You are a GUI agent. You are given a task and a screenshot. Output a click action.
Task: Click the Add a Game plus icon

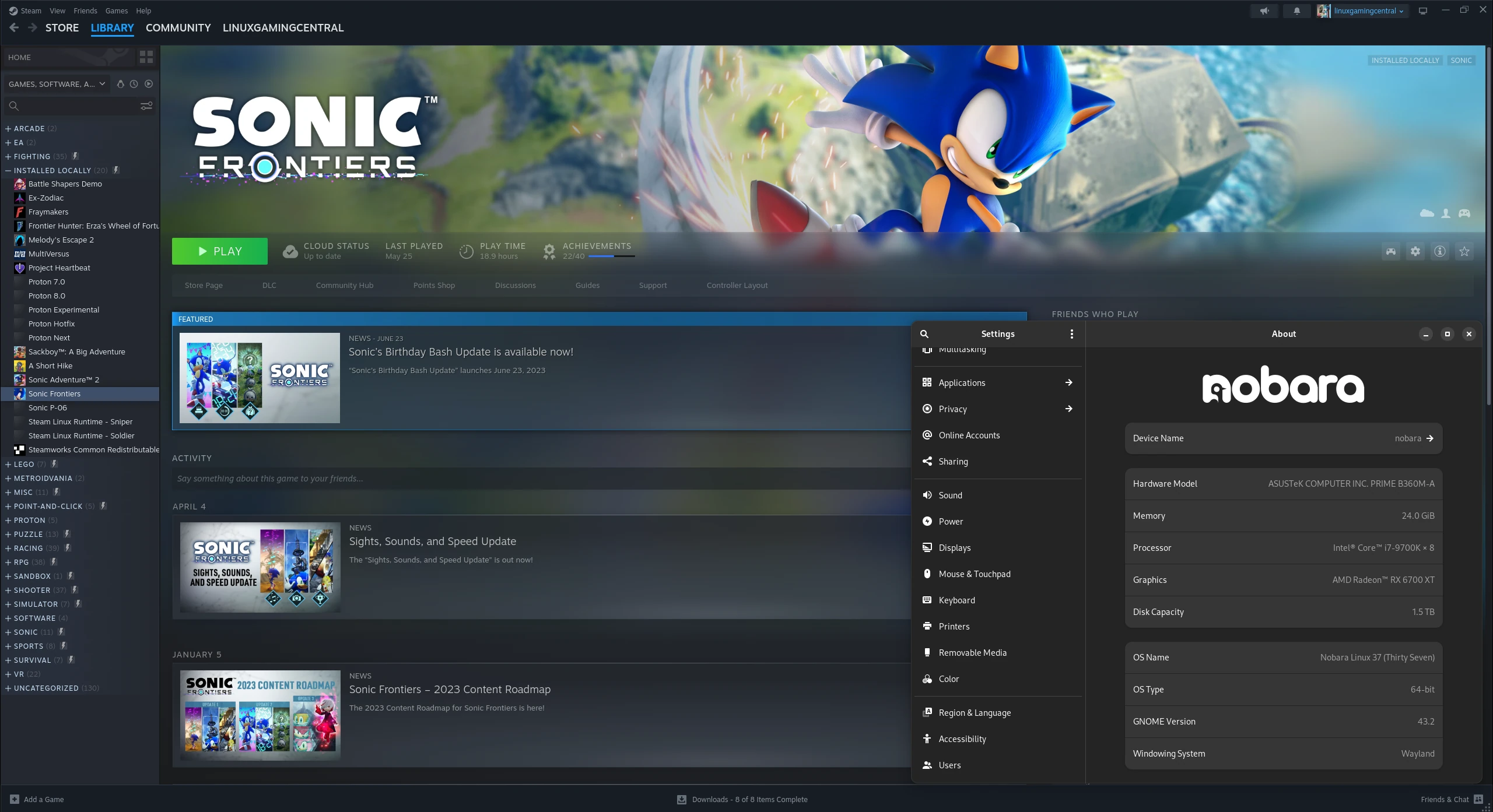15,799
